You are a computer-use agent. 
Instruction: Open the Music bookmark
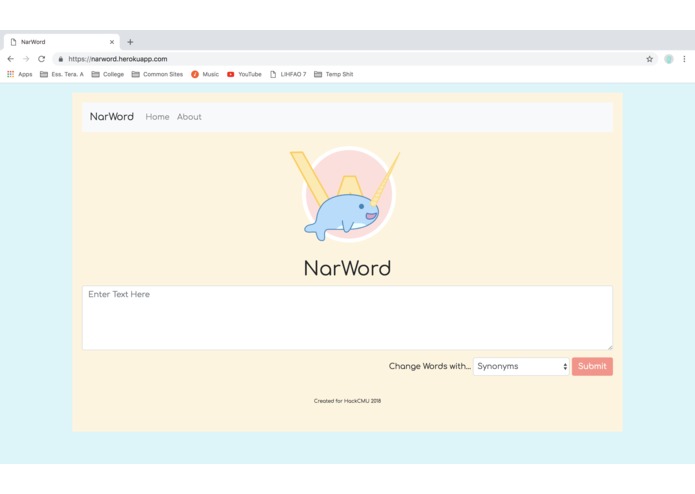click(205, 74)
